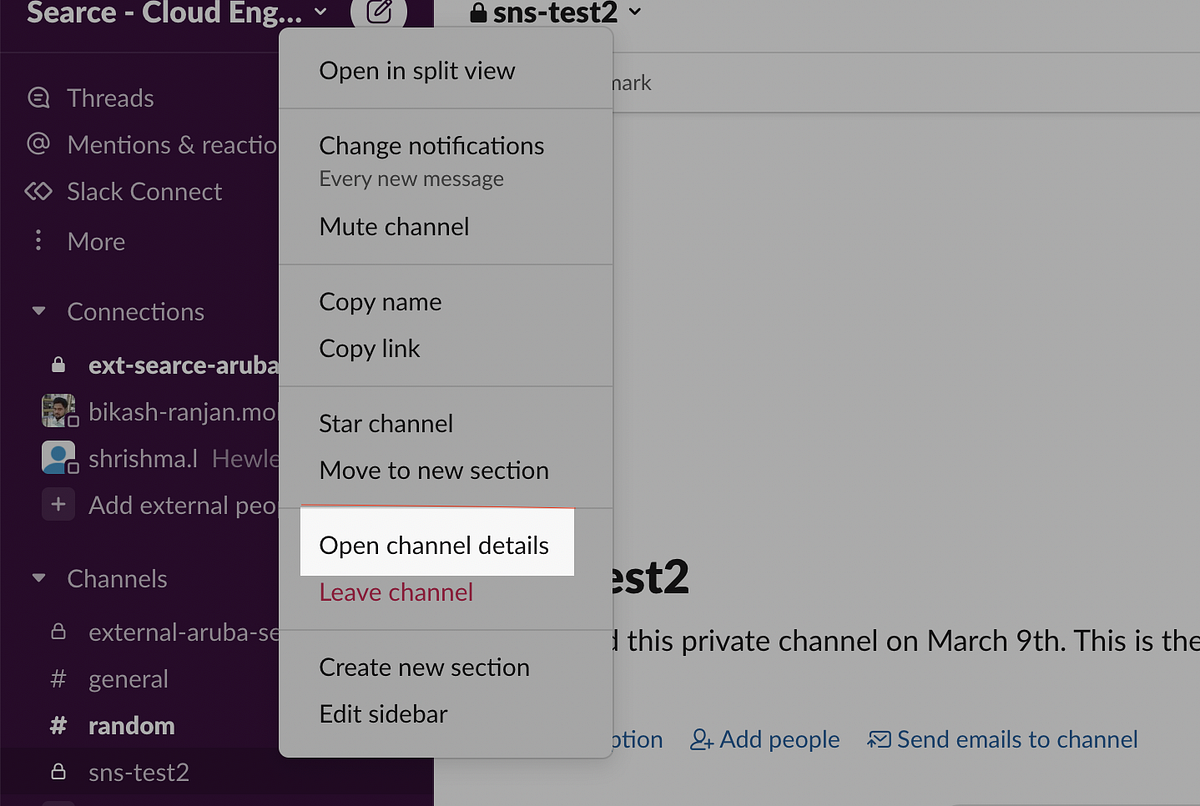Collapse the Connections section
The height and width of the screenshot is (806, 1200).
(x=38, y=311)
